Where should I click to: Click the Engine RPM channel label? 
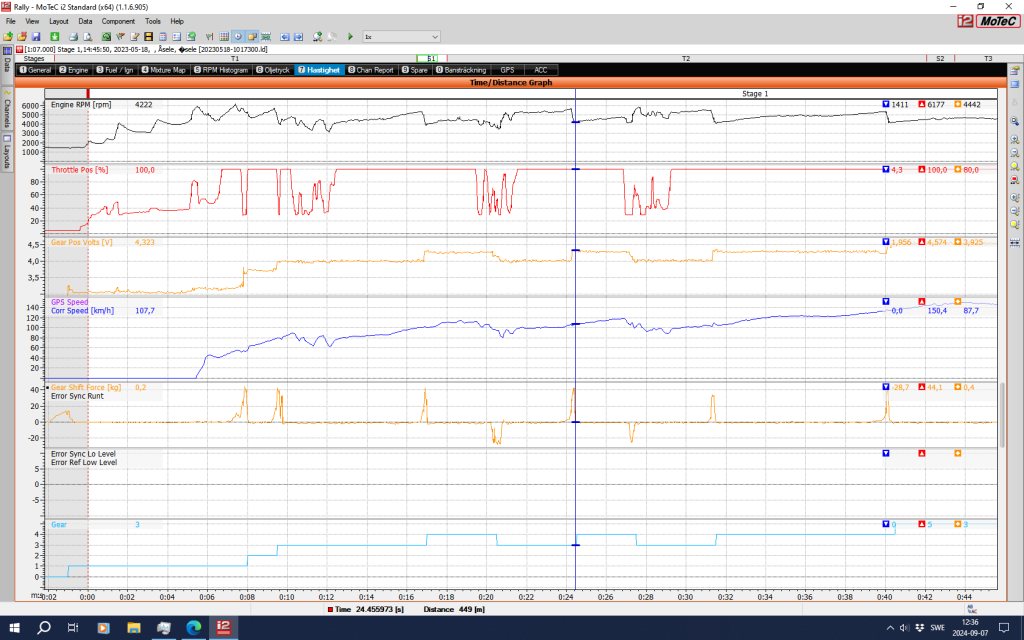click(81, 104)
